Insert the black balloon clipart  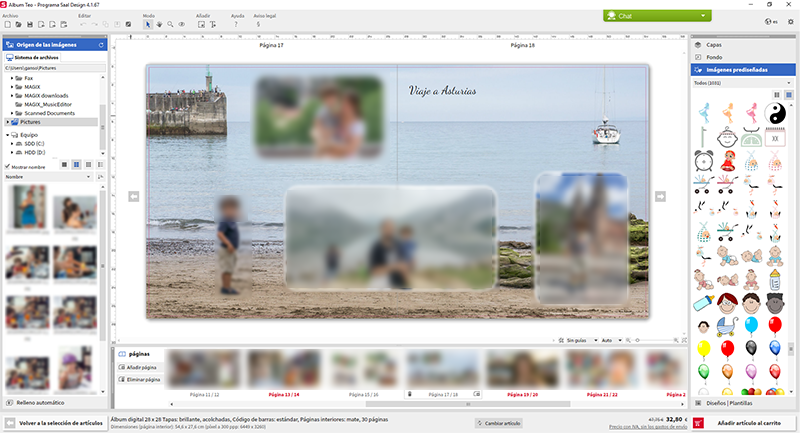(751, 348)
